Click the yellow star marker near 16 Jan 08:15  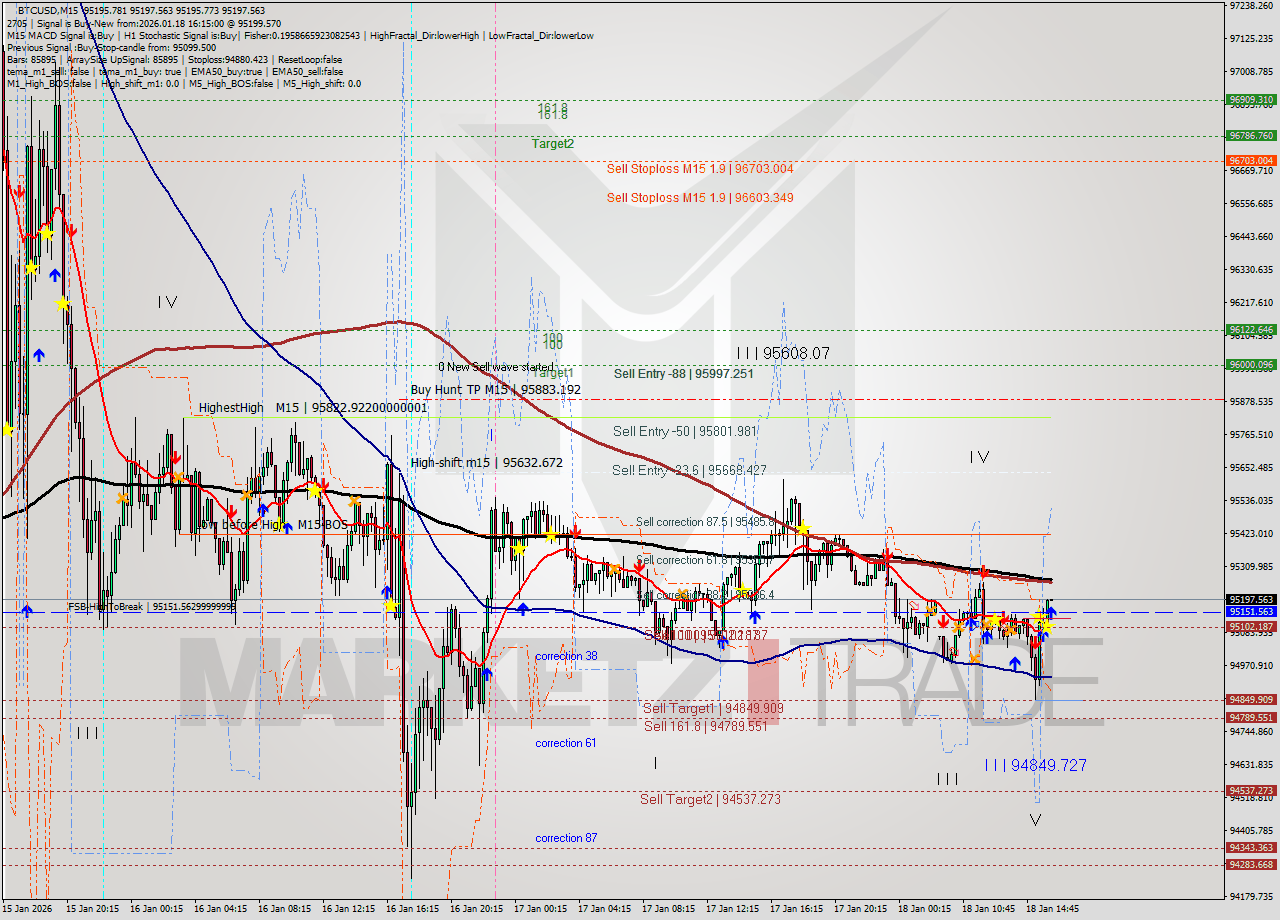click(x=314, y=490)
